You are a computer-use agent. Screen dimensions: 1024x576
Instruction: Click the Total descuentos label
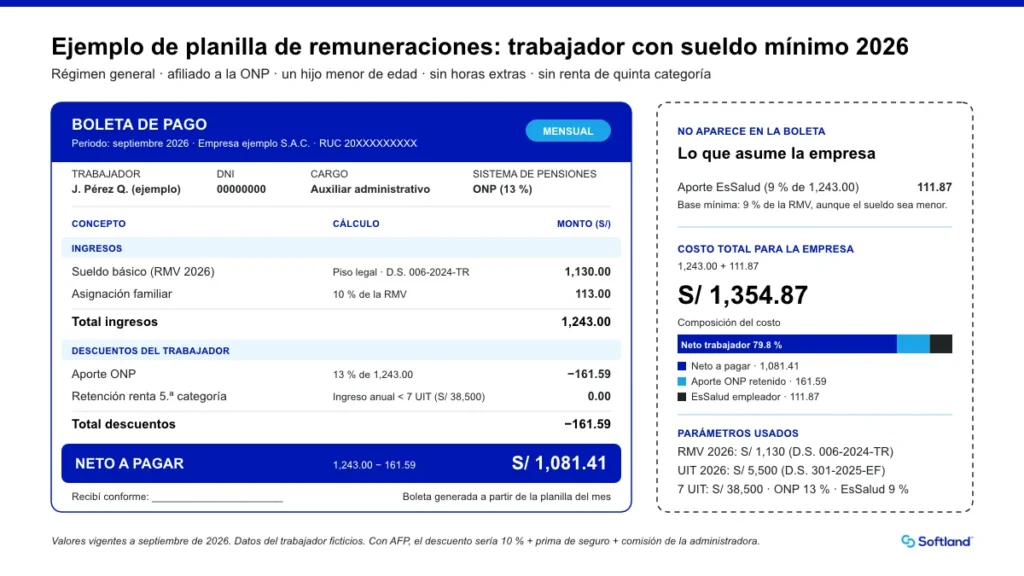click(123, 424)
